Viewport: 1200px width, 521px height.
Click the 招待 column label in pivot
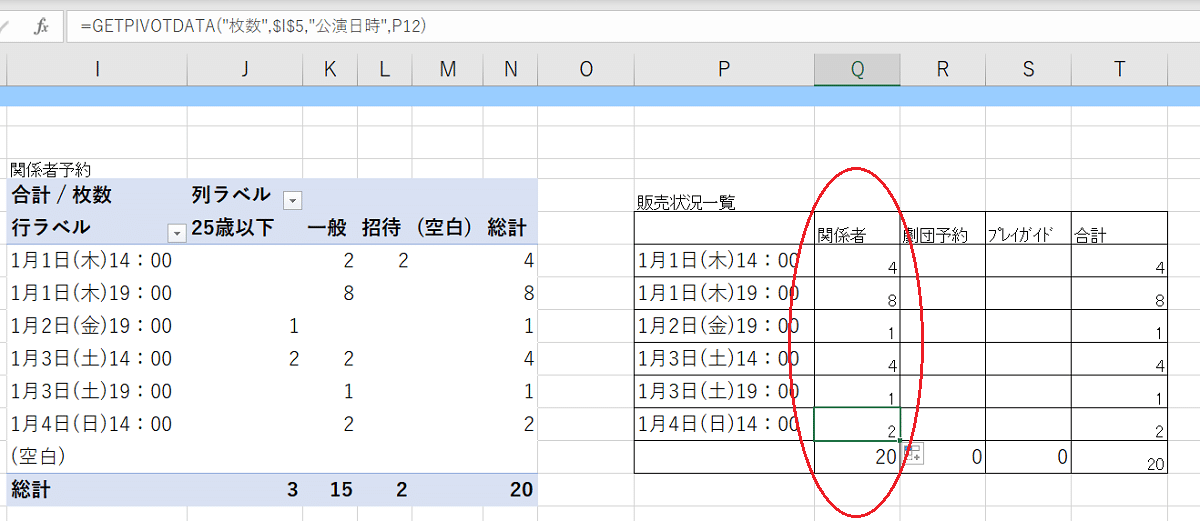[x=383, y=228]
